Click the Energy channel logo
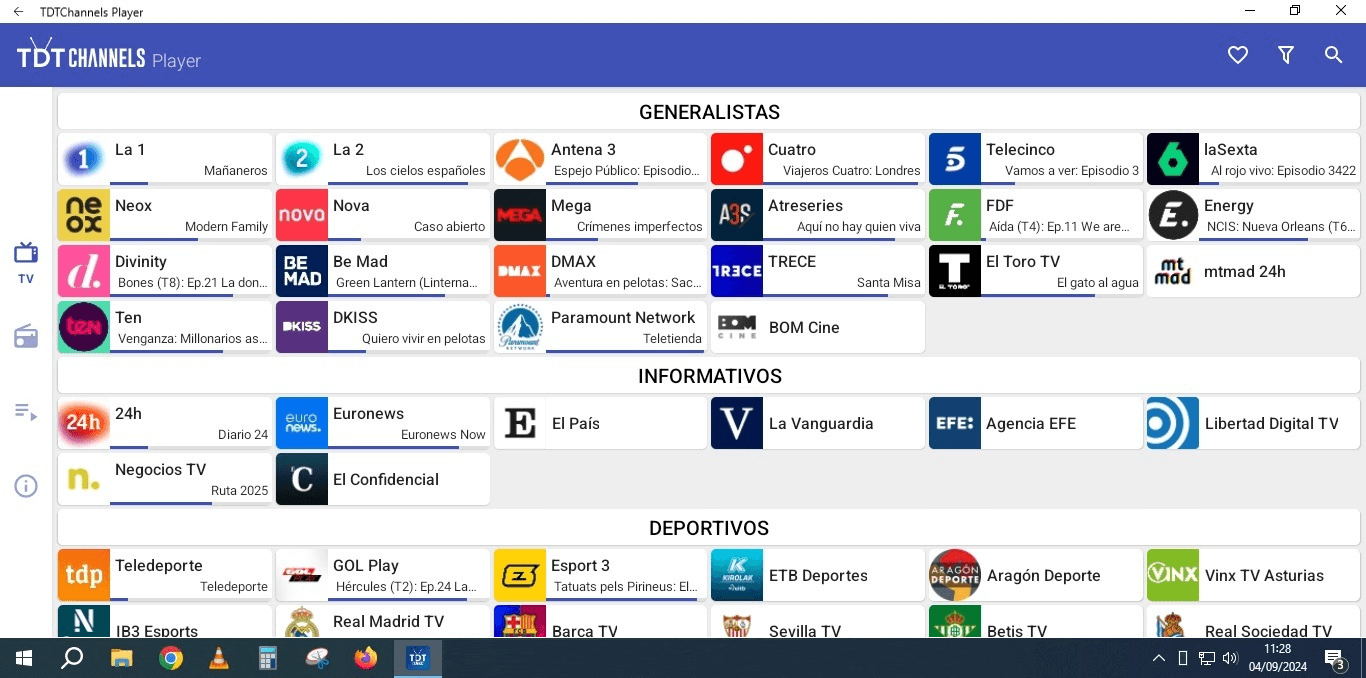The image size is (1366, 678). click(1173, 215)
